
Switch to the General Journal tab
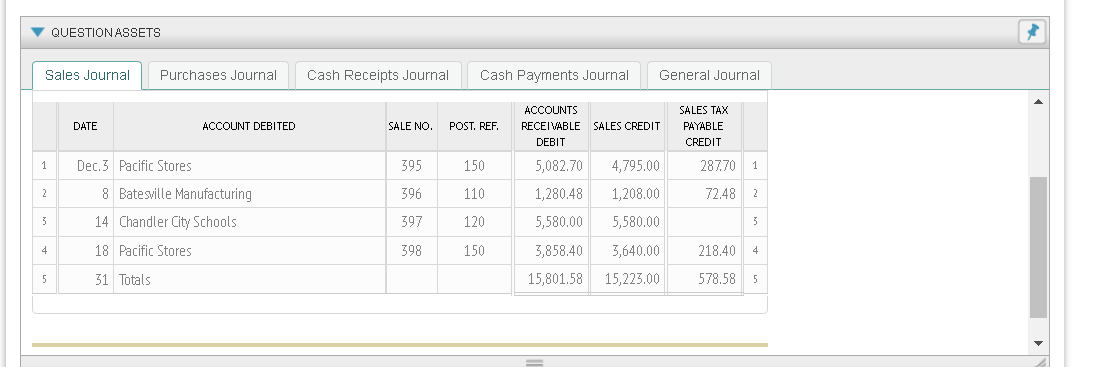tap(709, 75)
